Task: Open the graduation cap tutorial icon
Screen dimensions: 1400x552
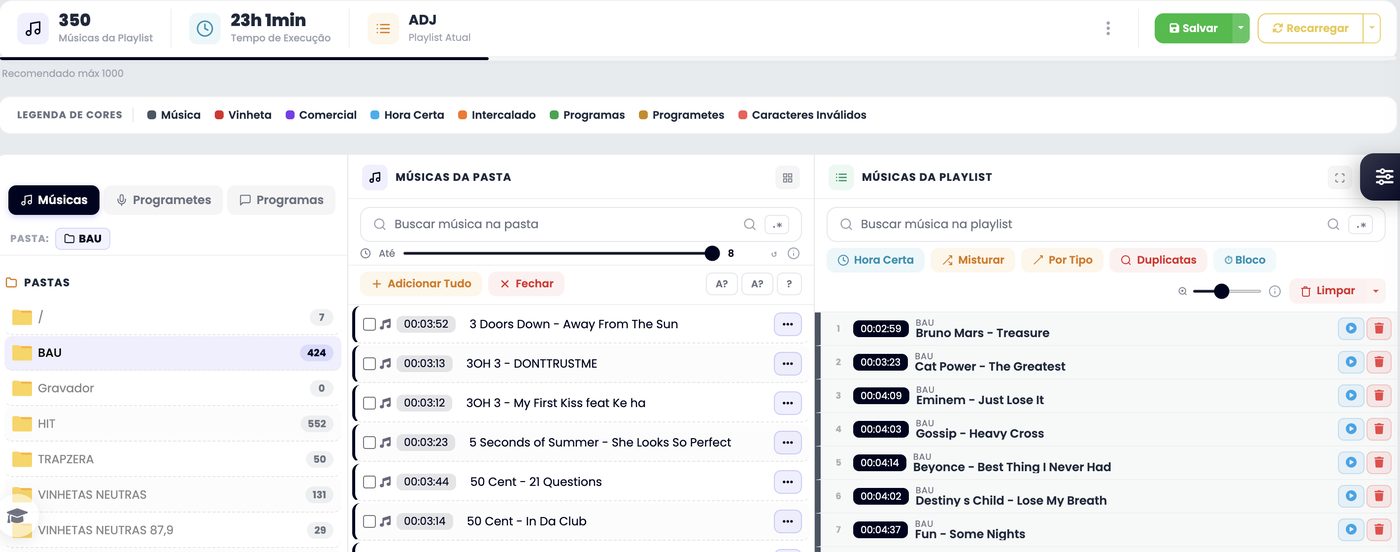Action: tap(17, 516)
